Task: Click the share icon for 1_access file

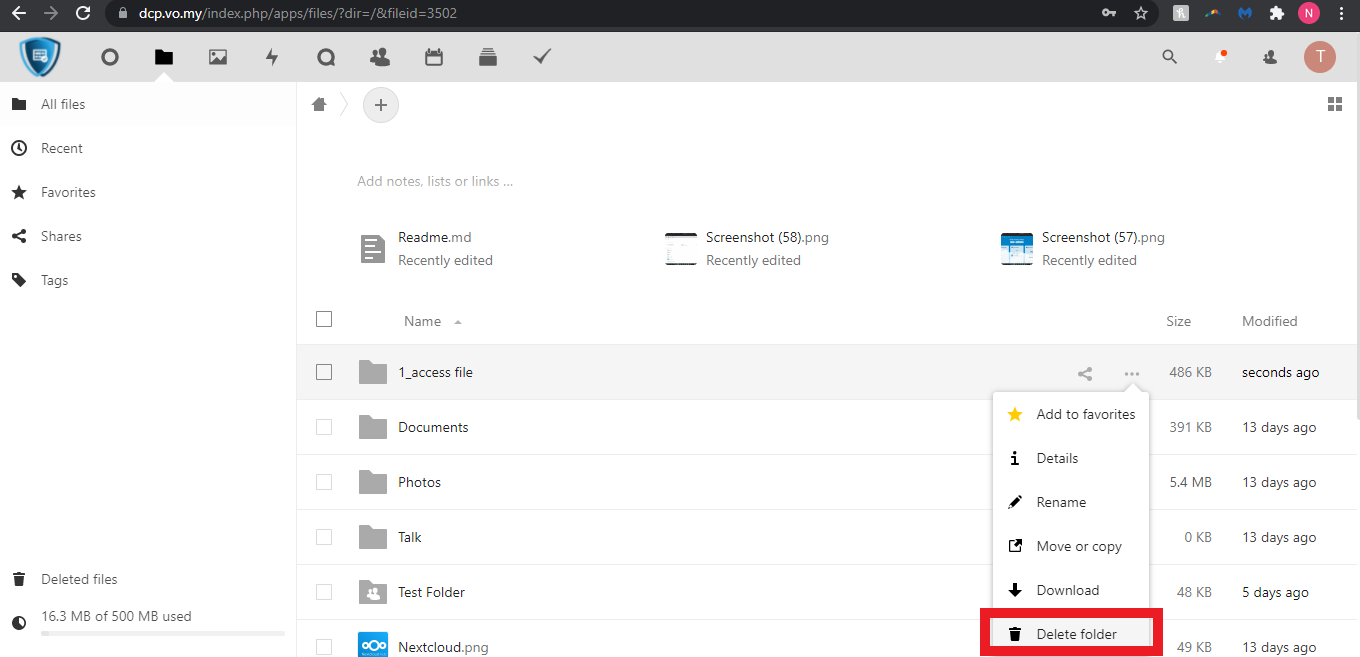Action: (x=1085, y=373)
